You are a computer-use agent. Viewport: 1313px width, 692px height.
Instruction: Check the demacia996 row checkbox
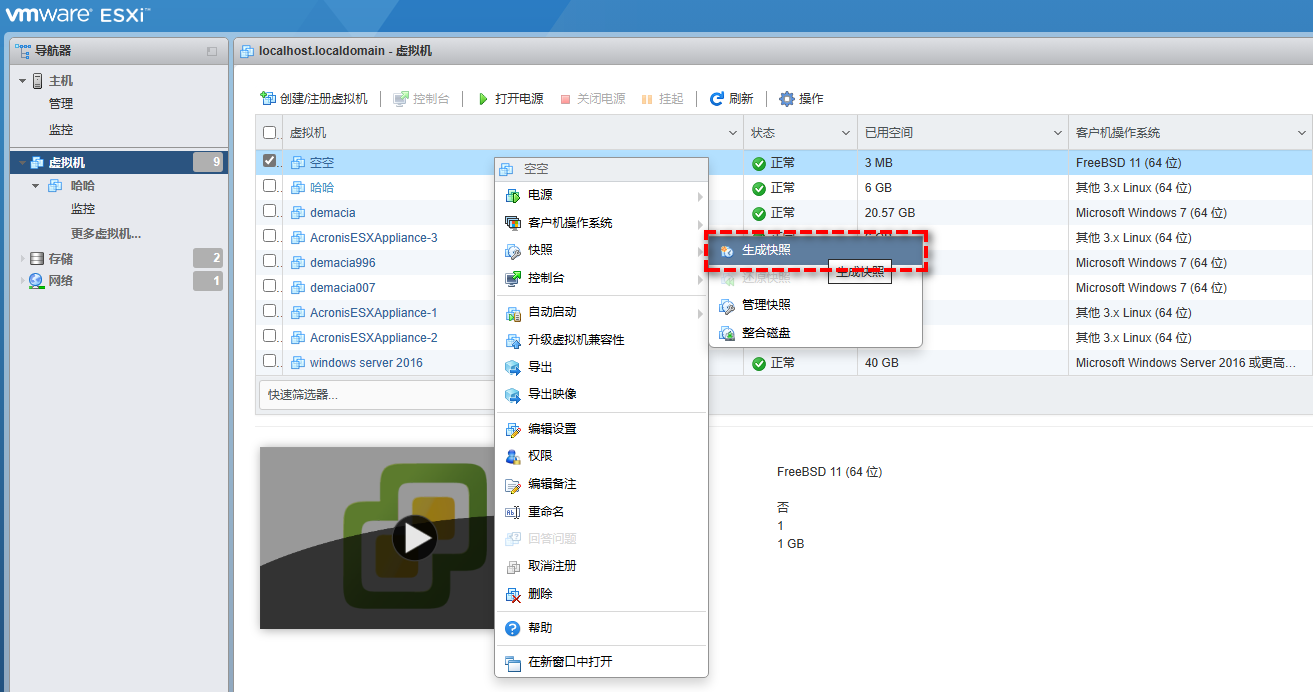point(270,261)
